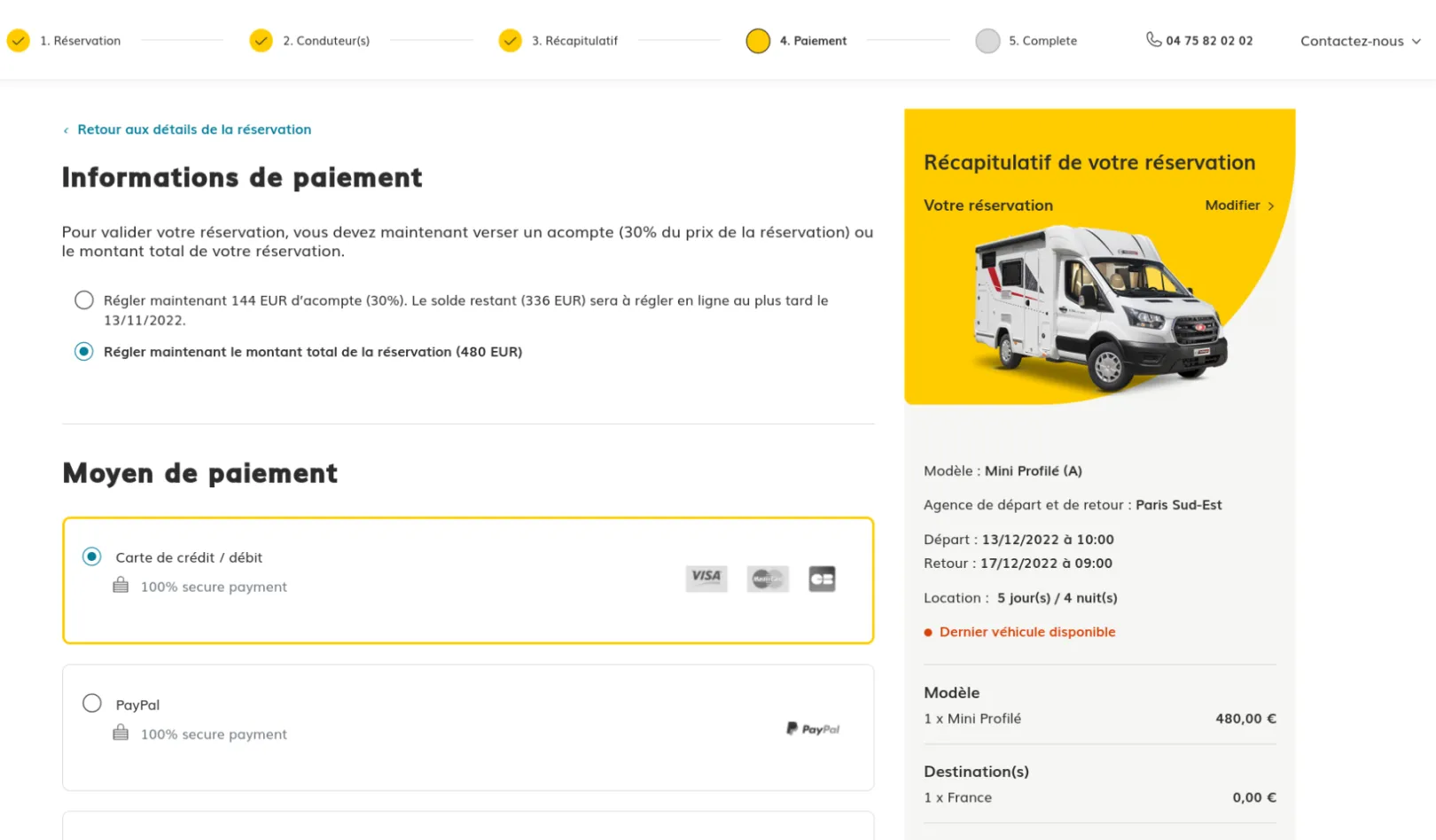Viewport: 1436px width, 840px height.
Task: Click the Carte Bleue CB logo
Action: (x=822, y=579)
